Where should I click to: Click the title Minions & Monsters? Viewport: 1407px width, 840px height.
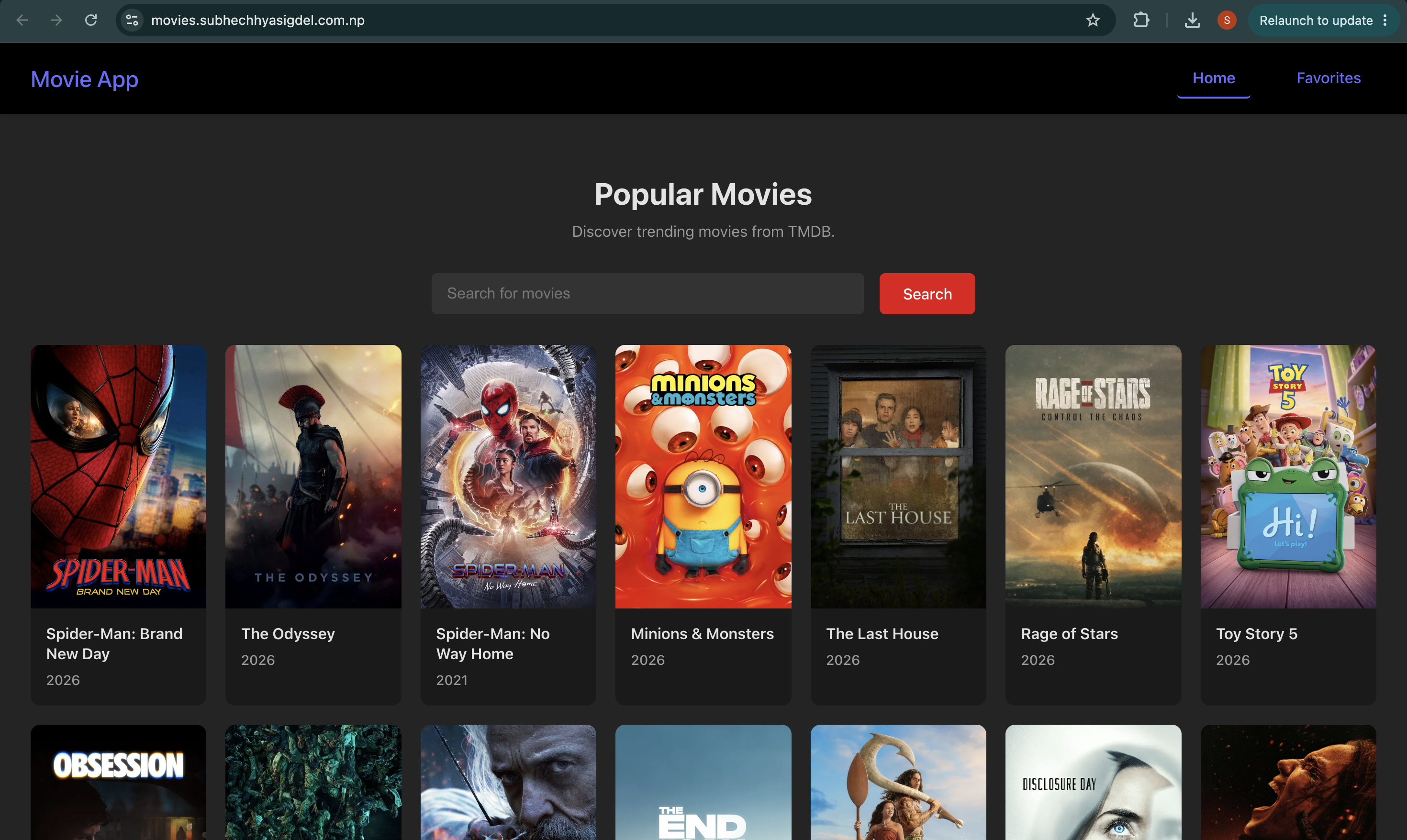[x=702, y=633]
